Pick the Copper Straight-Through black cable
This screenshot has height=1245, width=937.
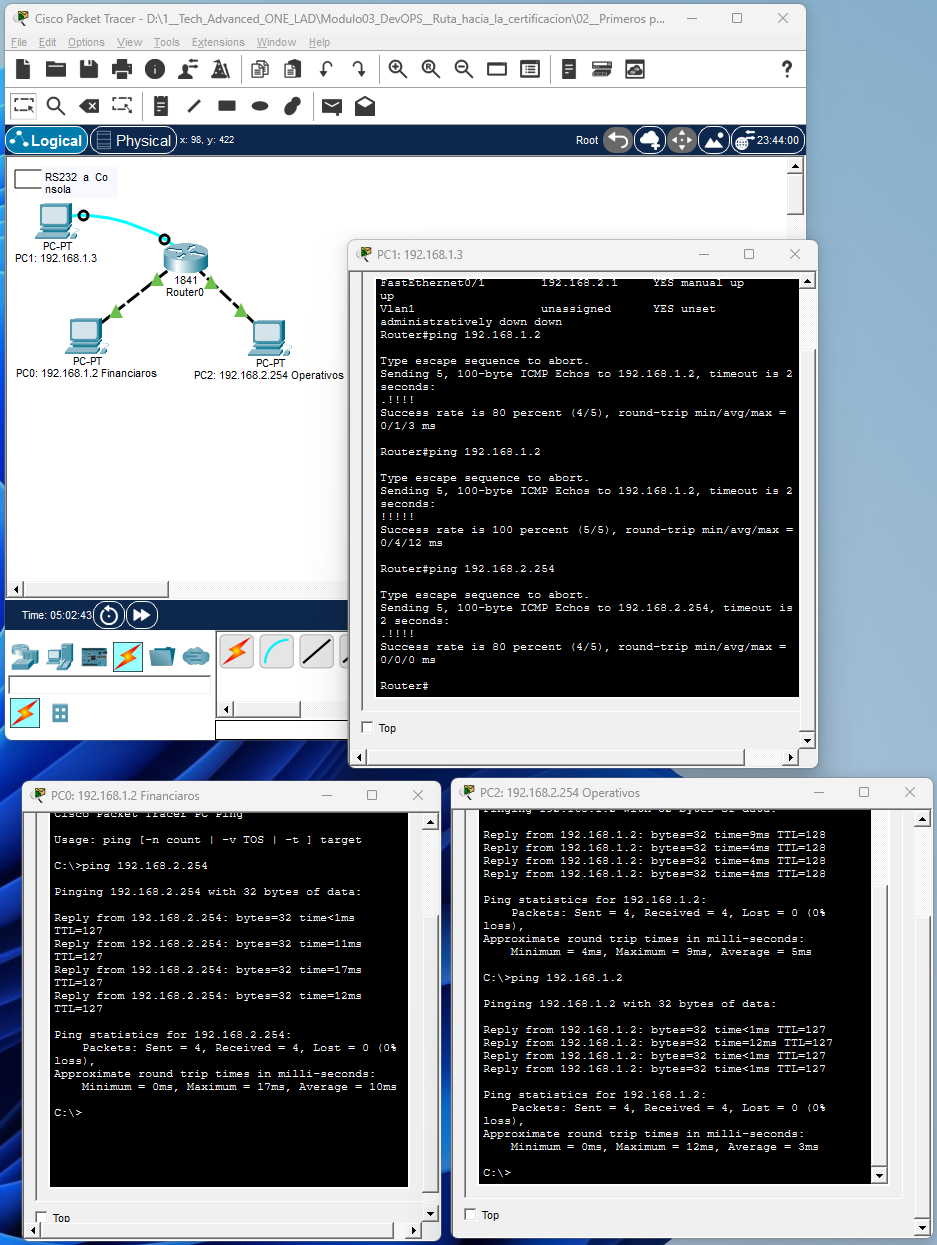[317, 651]
